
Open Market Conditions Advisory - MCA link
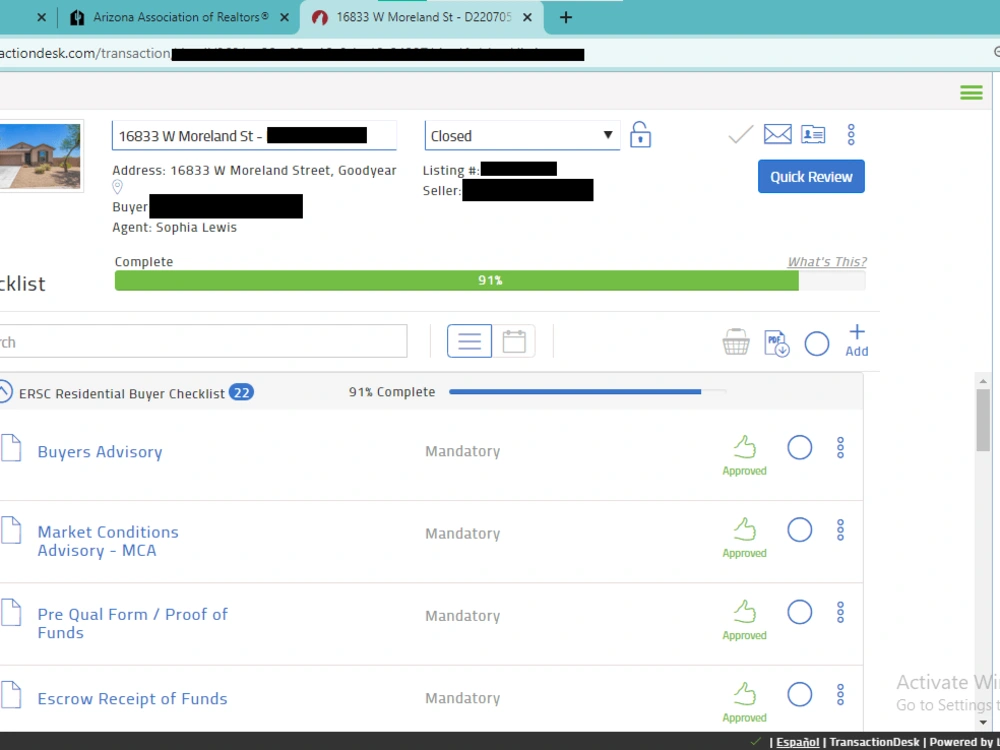point(108,541)
